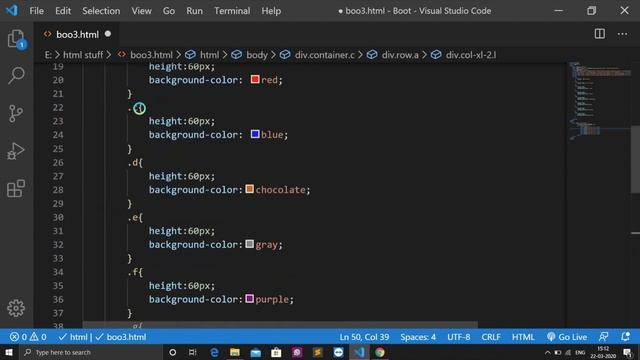Open the Edit menu
This screenshot has width=640, height=360.
click(63, 11)
